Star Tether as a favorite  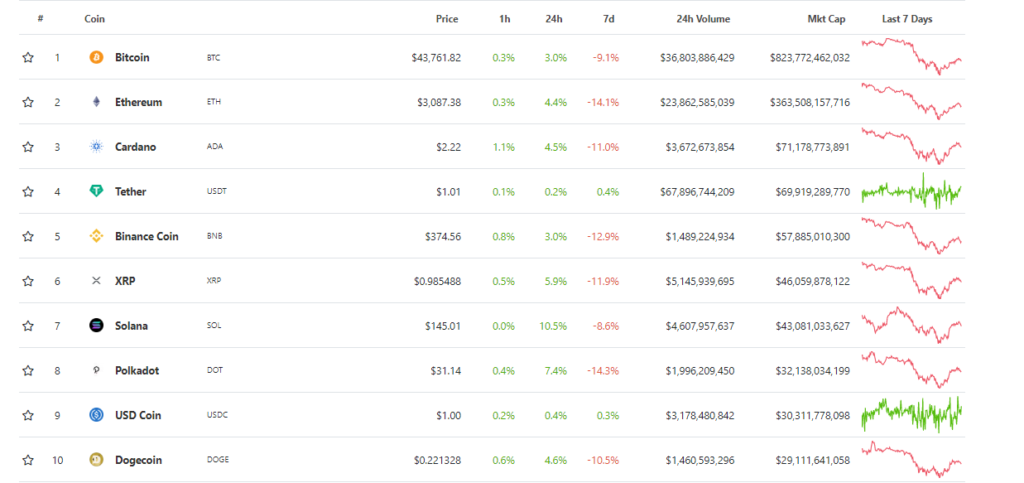28,191
